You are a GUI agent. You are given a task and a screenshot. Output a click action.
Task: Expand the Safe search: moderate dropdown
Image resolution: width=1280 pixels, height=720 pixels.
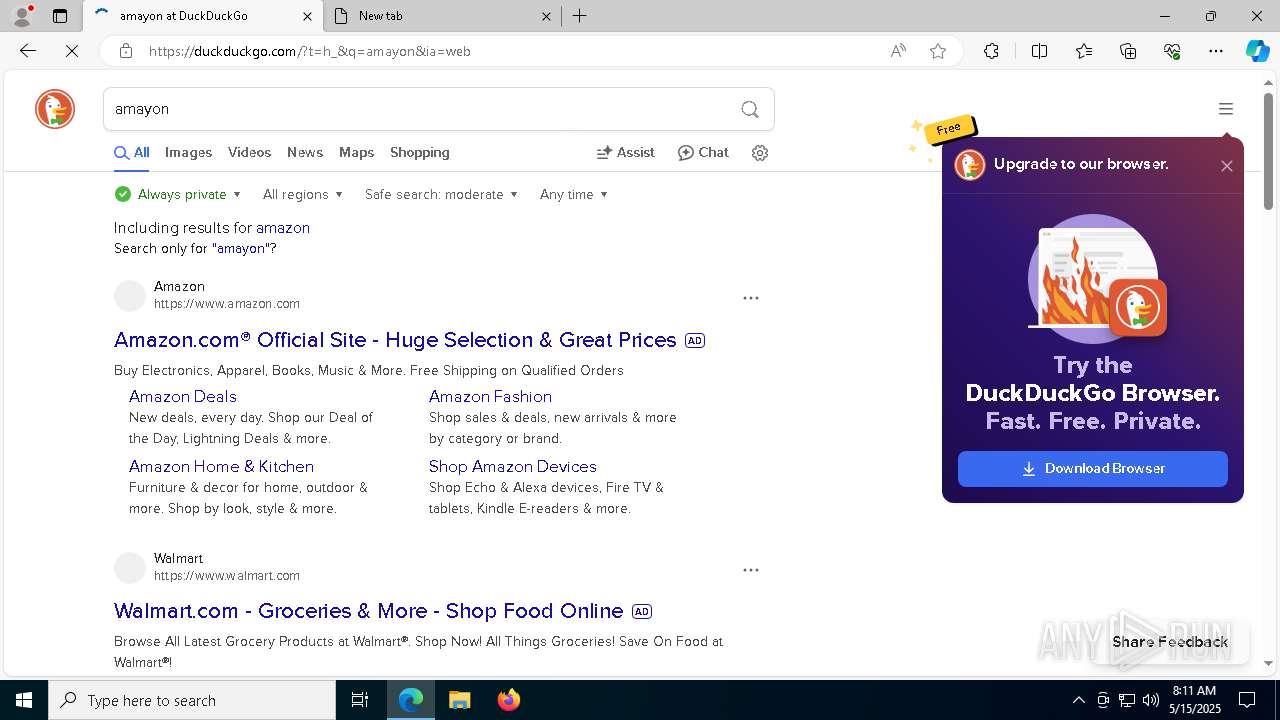(441, 195)
